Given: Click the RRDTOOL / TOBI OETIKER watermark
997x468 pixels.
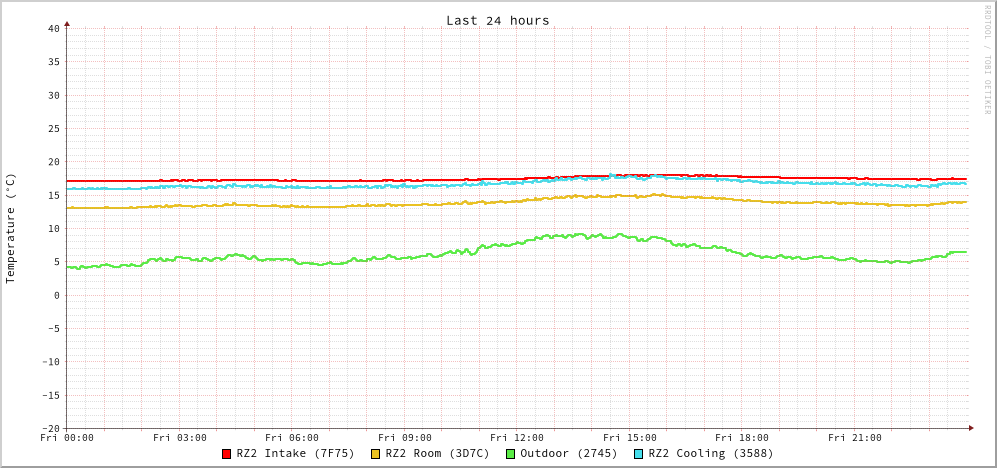Looking at the screenshot, I should (986, 59).
